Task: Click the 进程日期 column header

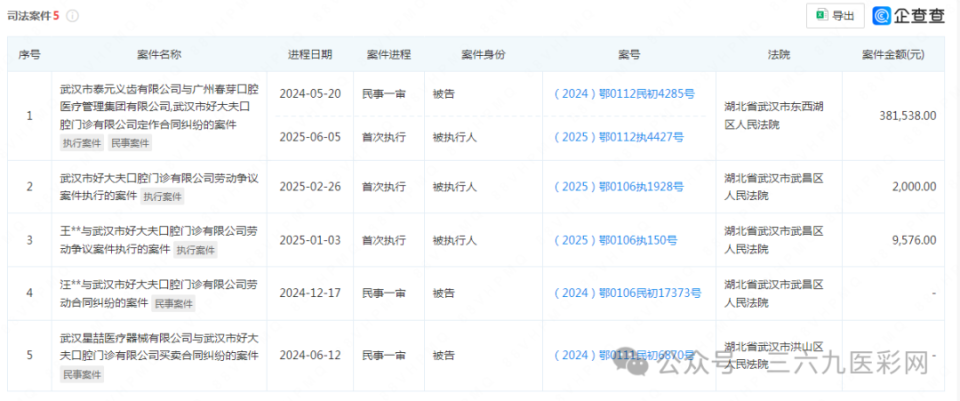Action: click(x=310, y=54)
